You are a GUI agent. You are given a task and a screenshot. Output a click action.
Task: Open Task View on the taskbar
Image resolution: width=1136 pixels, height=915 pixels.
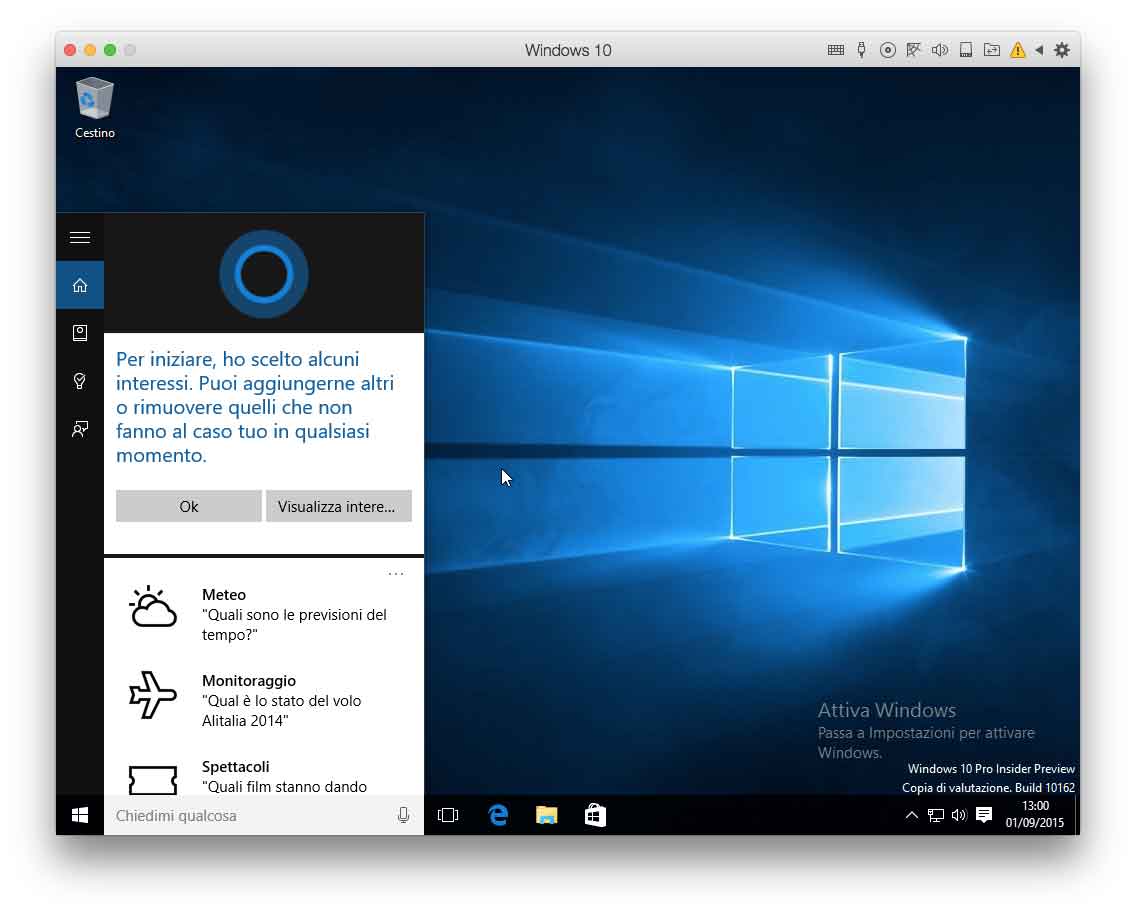pos(448,816)
